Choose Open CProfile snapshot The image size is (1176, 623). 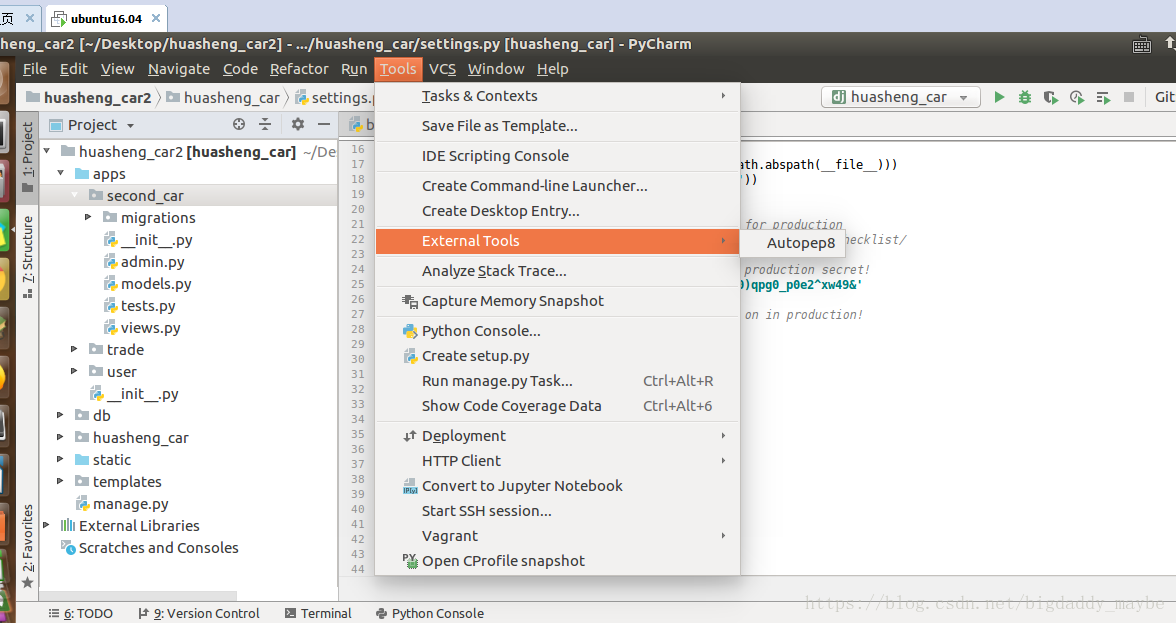click(557, 561)
